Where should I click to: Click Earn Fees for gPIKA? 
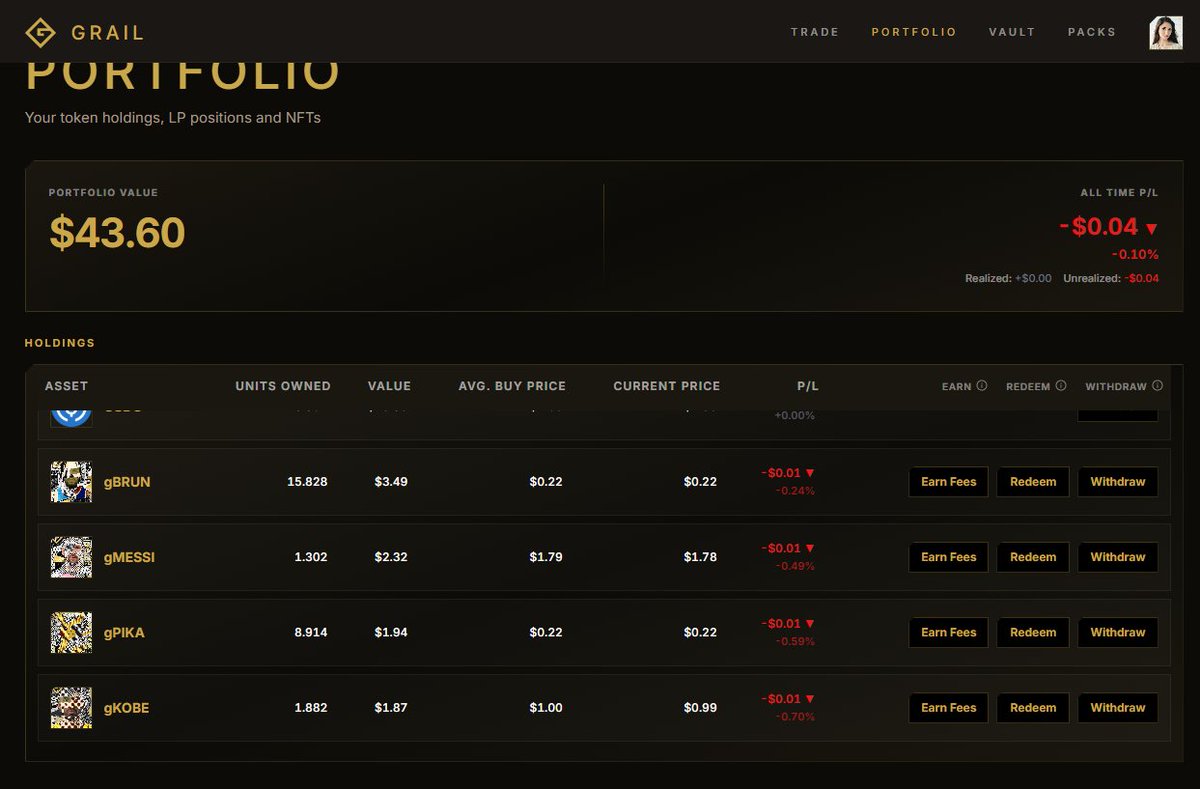(x=948, y=632)
